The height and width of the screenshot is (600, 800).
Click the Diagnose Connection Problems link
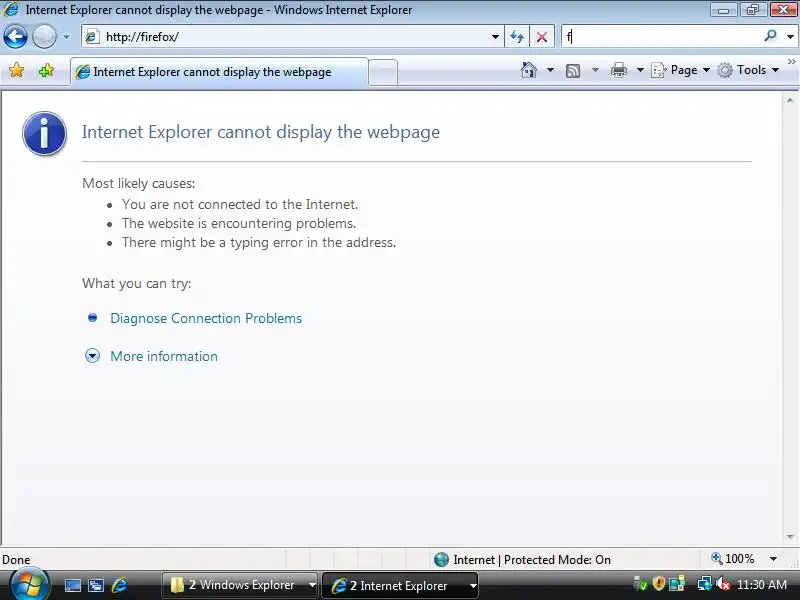click(x=206, y=318)
